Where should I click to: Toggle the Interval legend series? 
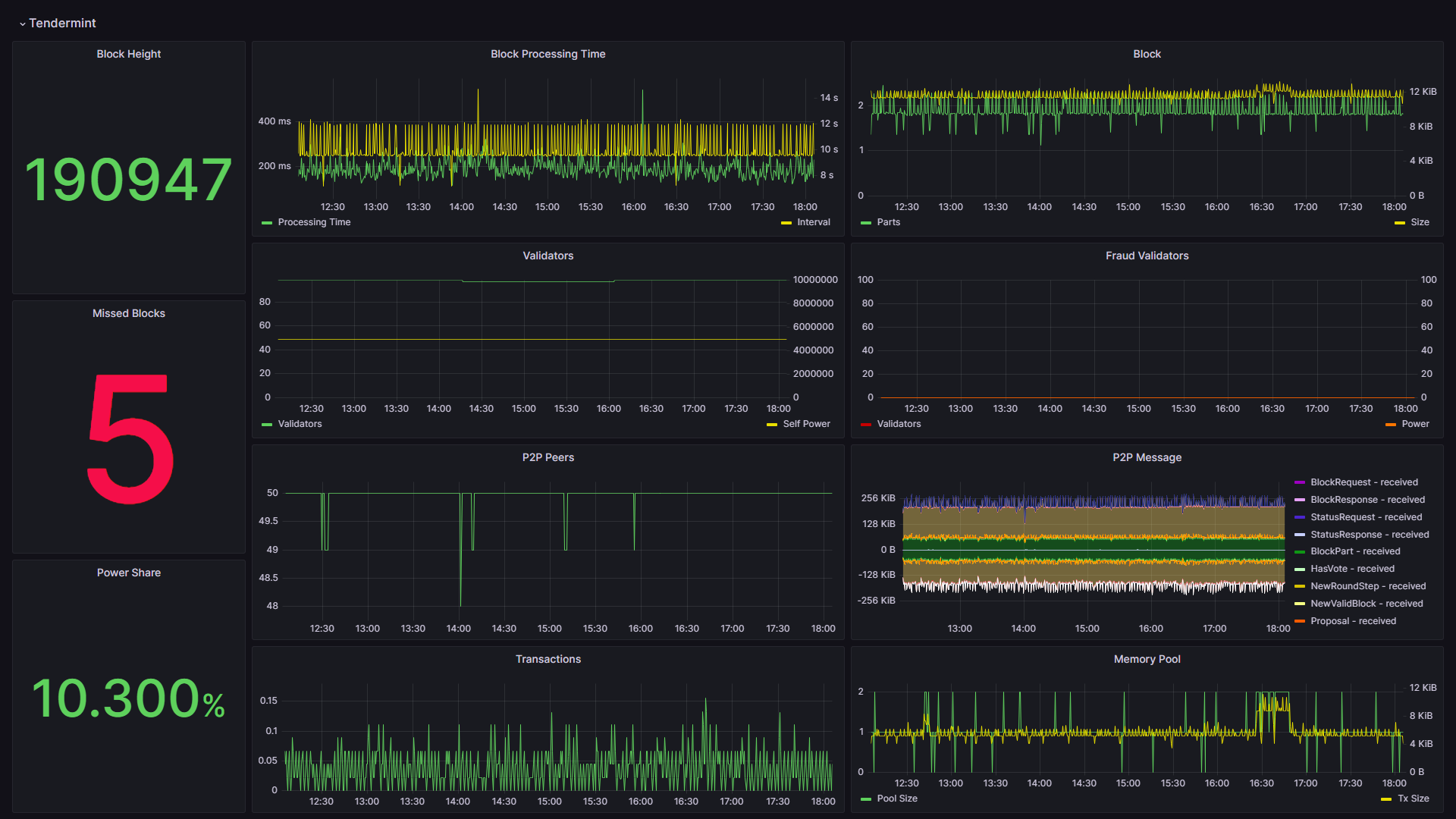(x=813, y=222)
